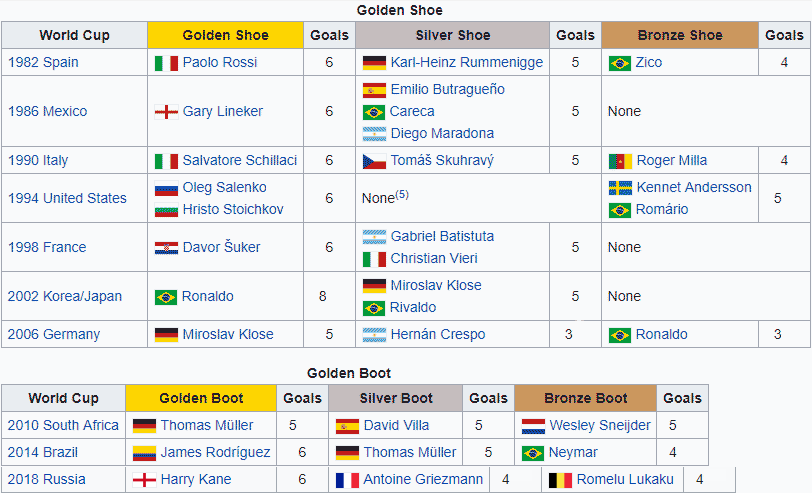Click the Bronze Boot column header
Viewport: 812px width, 493px height.
pyautogui.click(x=585, y=398)
